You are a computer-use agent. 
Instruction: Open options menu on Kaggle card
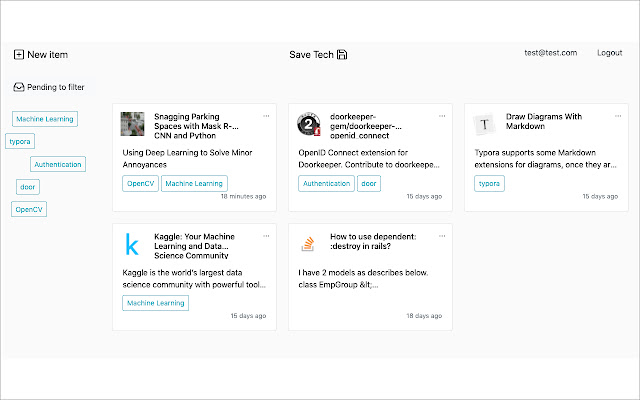(266, 236)
